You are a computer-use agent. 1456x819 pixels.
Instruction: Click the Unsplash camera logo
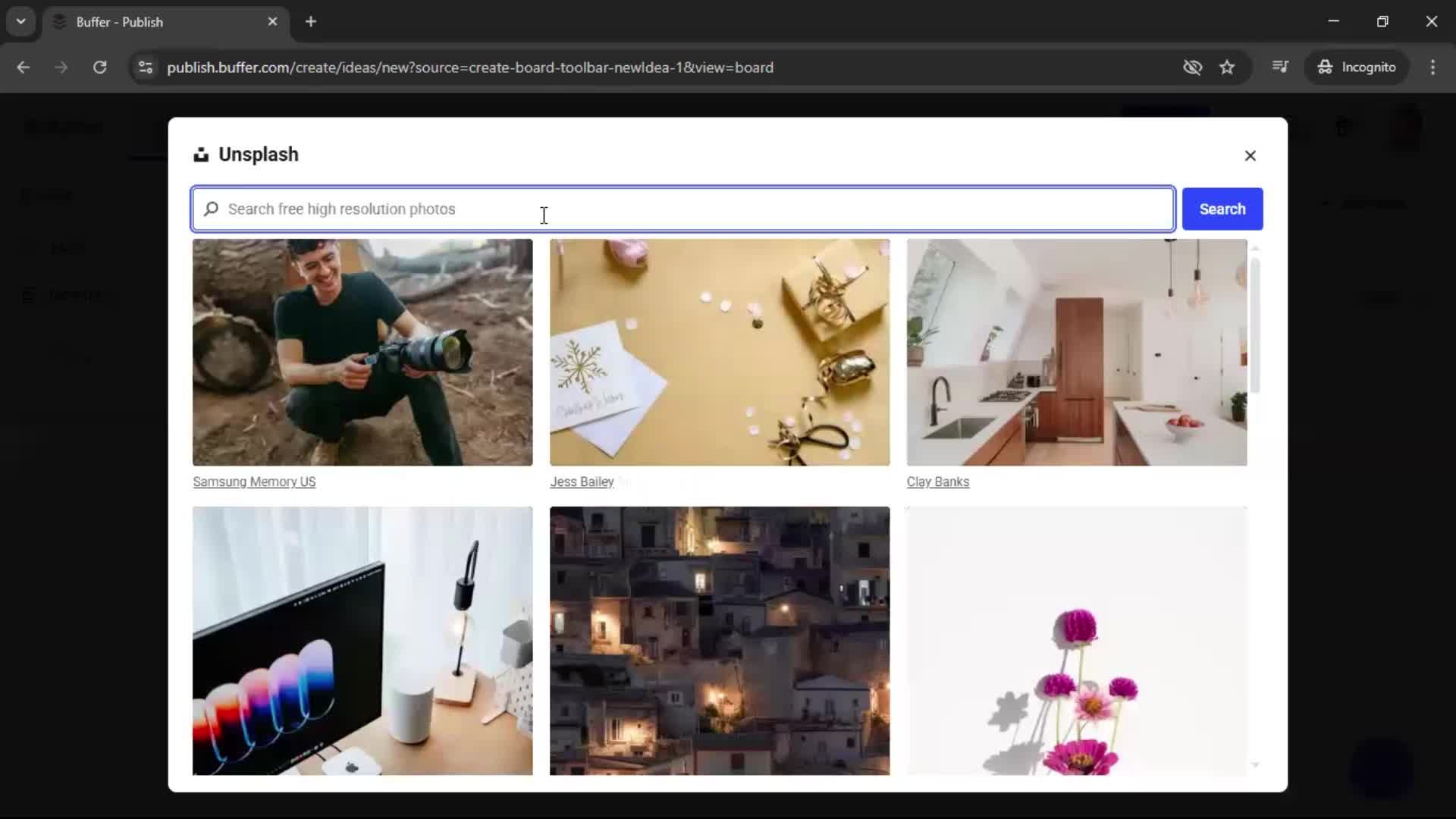(x=202, y=154)
